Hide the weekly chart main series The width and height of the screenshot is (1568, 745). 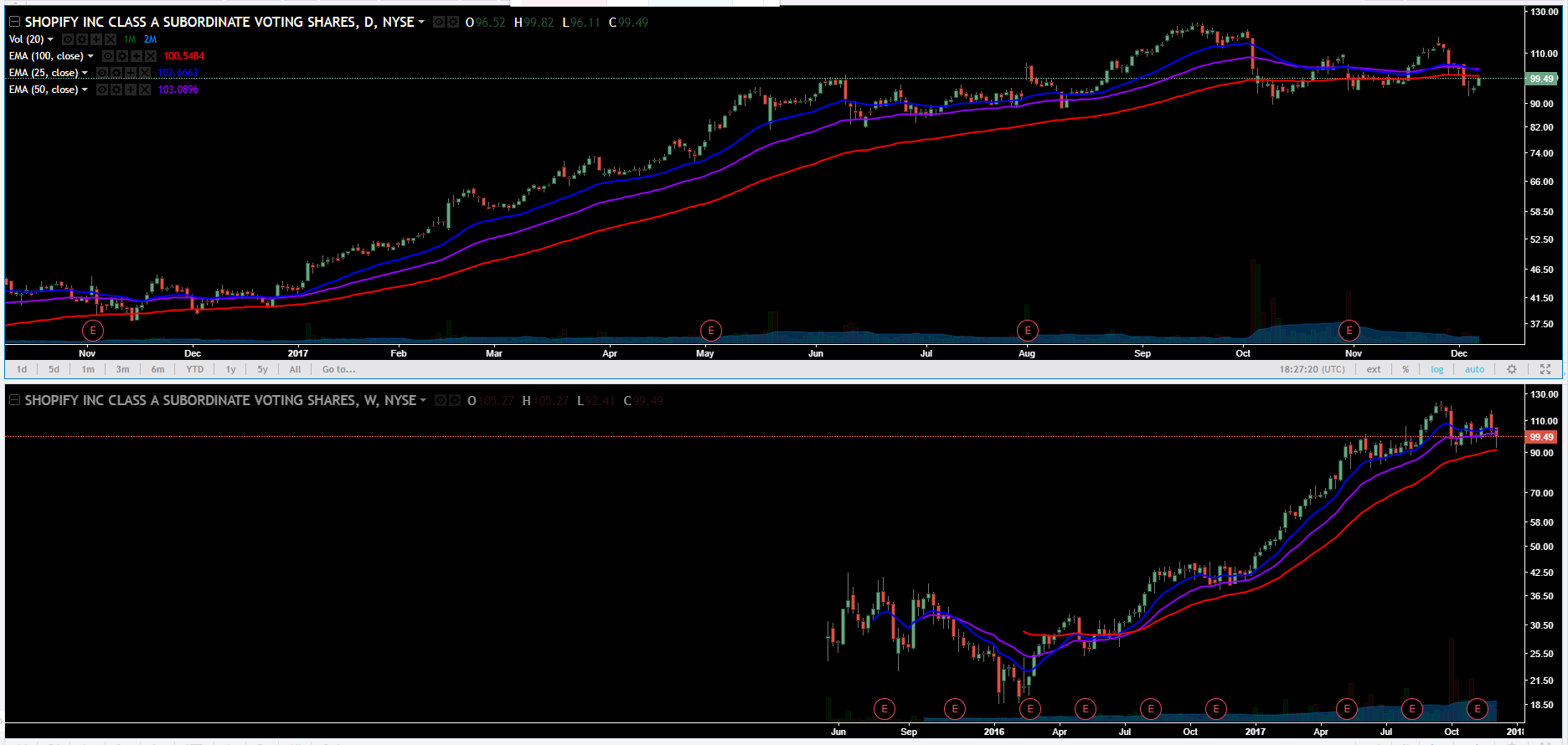coord(440,400)
